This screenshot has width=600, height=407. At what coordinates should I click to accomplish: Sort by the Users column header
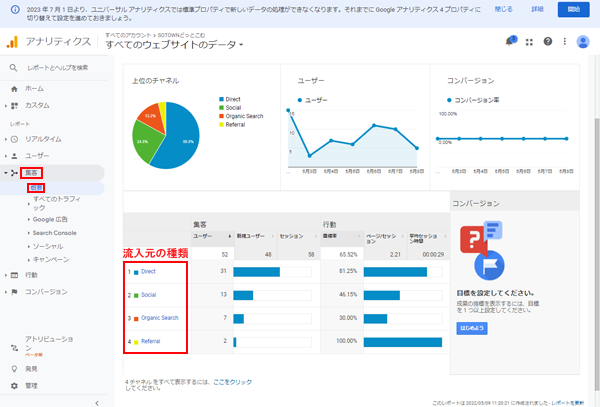click(212, 236)
